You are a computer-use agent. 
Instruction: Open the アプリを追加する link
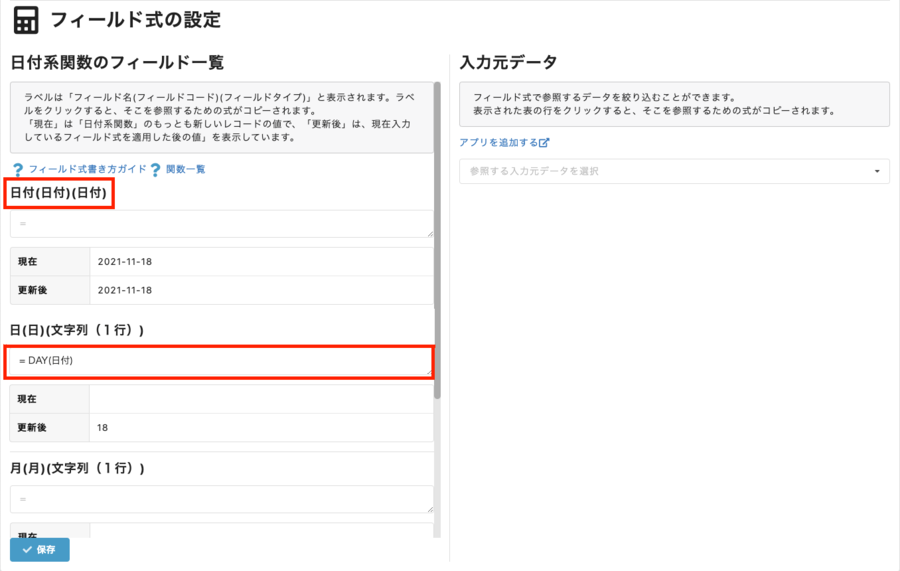pos(498,142)
